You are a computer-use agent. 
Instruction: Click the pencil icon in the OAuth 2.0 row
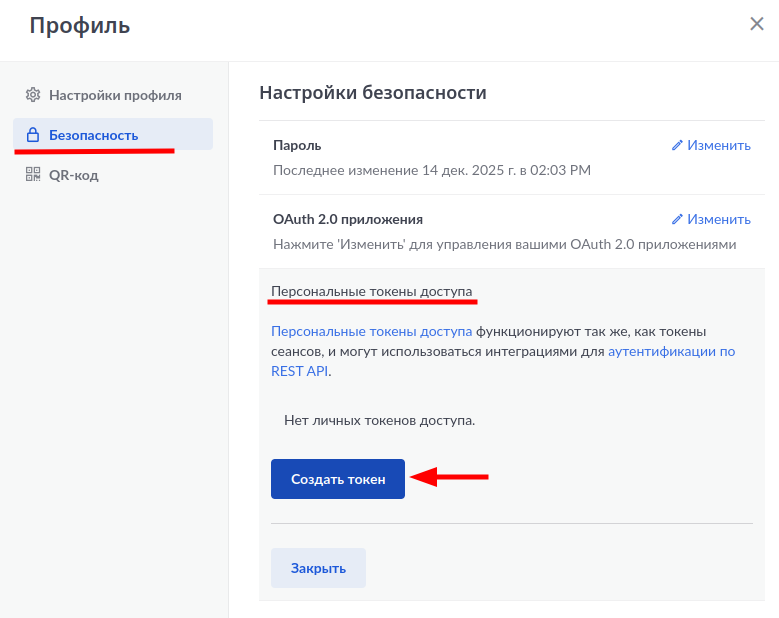[x=677, y=219]
